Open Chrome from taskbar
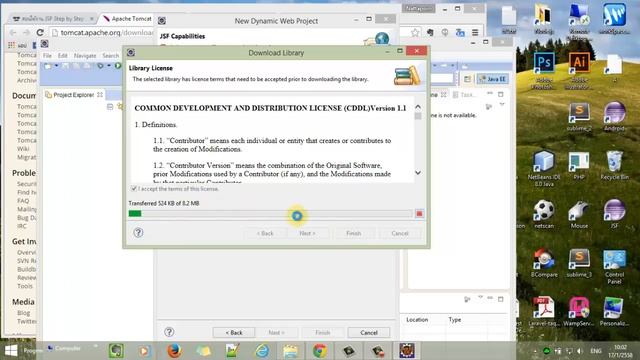This screenshot has width=640, height=360. click(x=320, y=351)
